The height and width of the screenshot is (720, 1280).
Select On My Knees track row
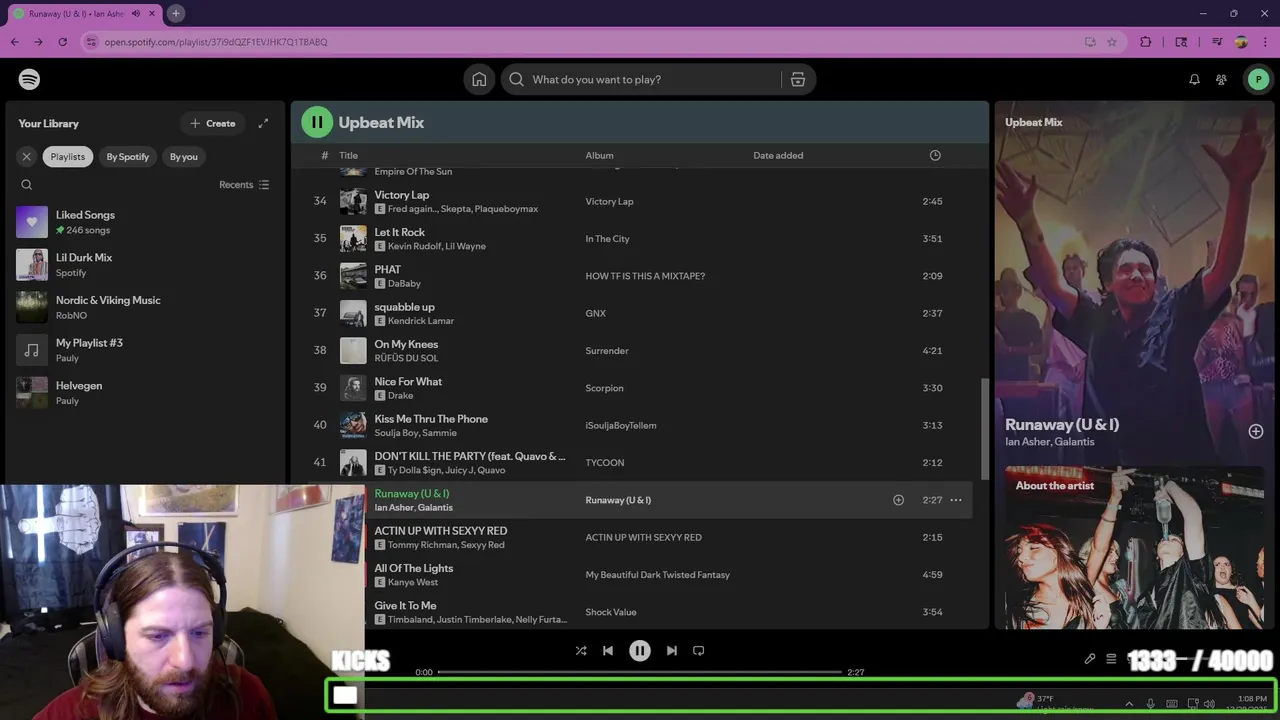[x=640, y=350]
